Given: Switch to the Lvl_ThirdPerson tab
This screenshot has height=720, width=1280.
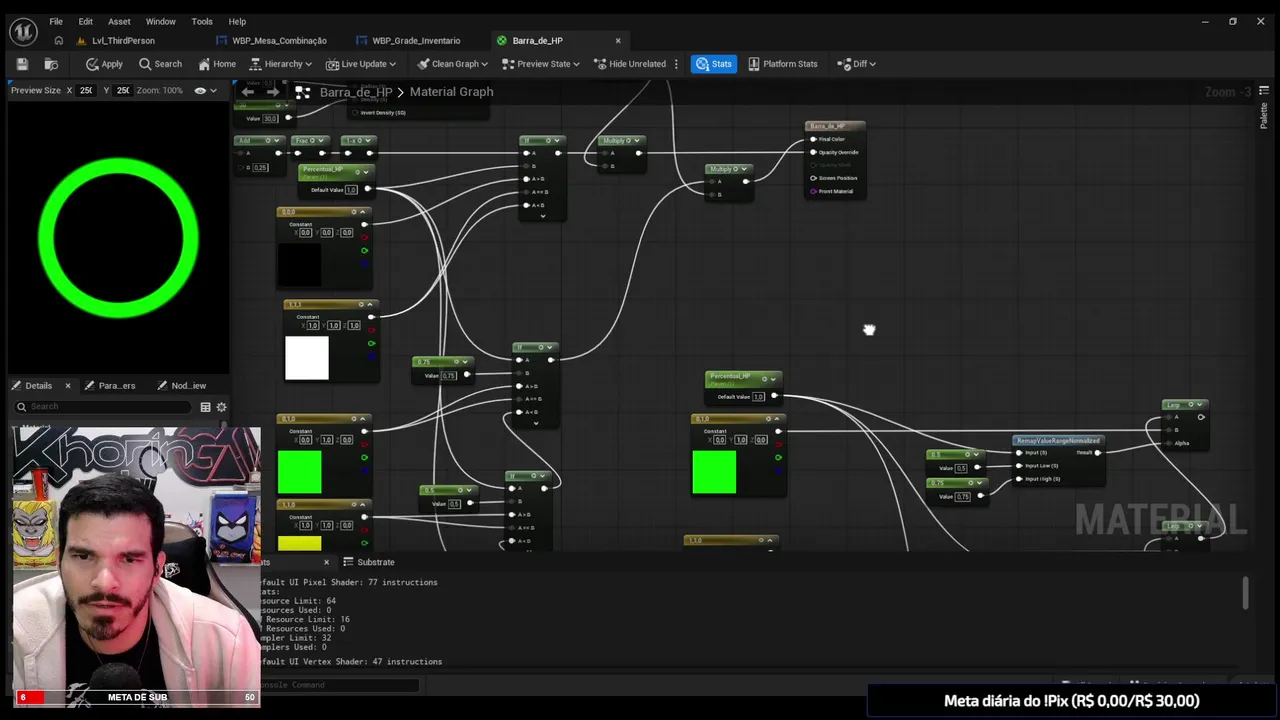Looking at the screenshot, I should [x=122, y=41].
